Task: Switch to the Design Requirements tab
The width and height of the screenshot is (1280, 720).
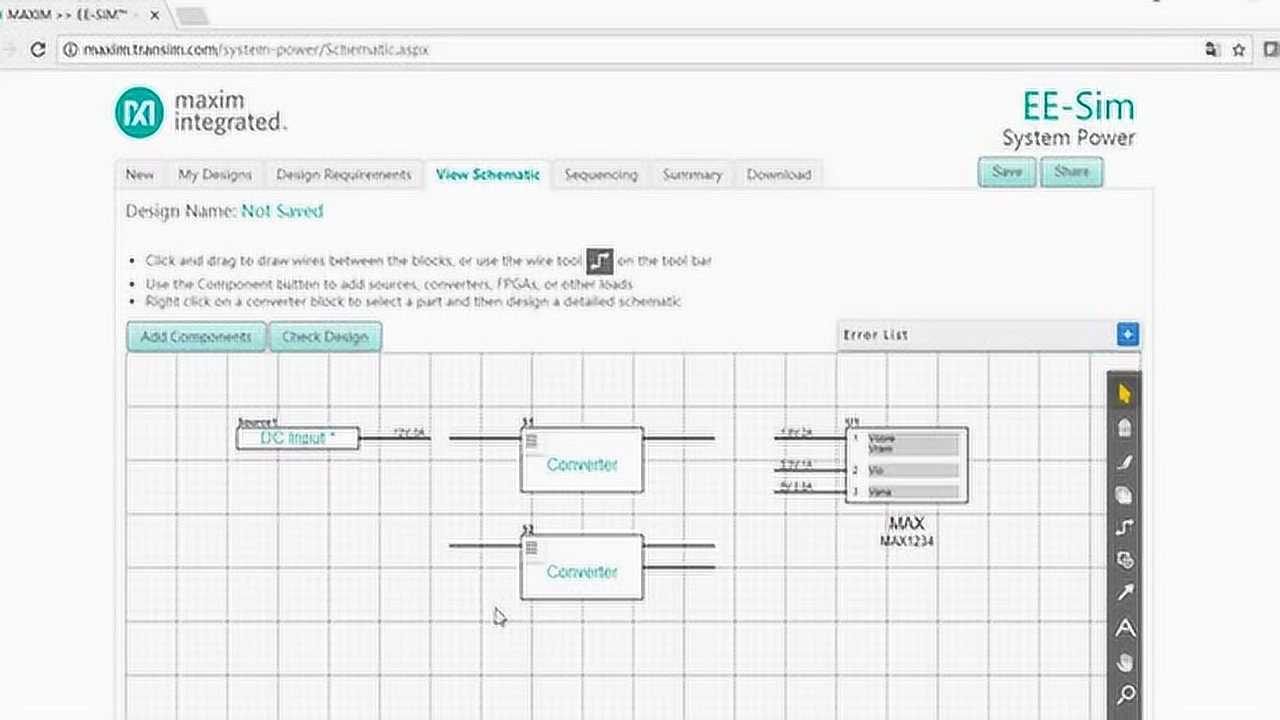Action: [343, 174]
